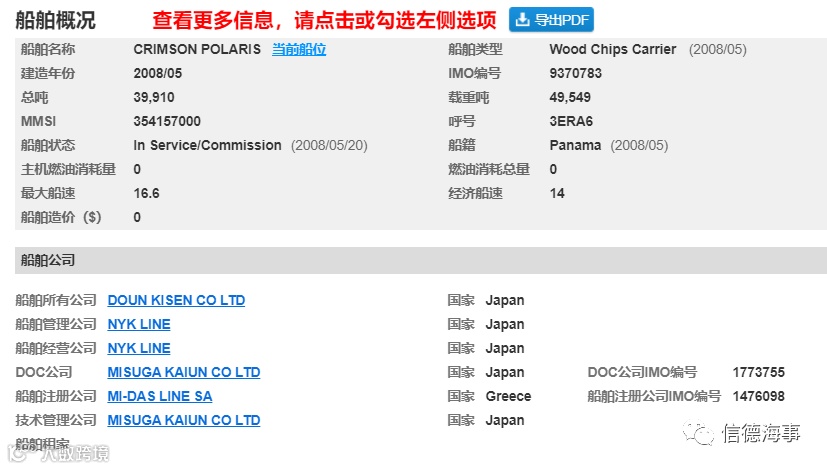Screen dimensions: 827x469
Task: Click Japan country in 船舶所有公司 row
Action: point(505,300)
